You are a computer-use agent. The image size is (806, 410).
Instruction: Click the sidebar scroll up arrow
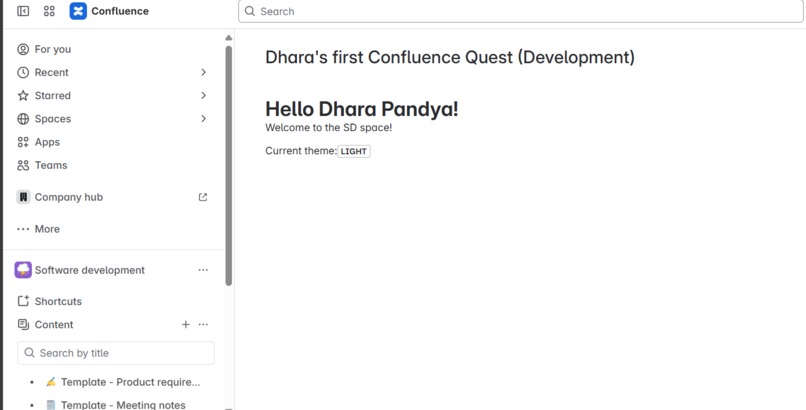[x=229, y=38]
